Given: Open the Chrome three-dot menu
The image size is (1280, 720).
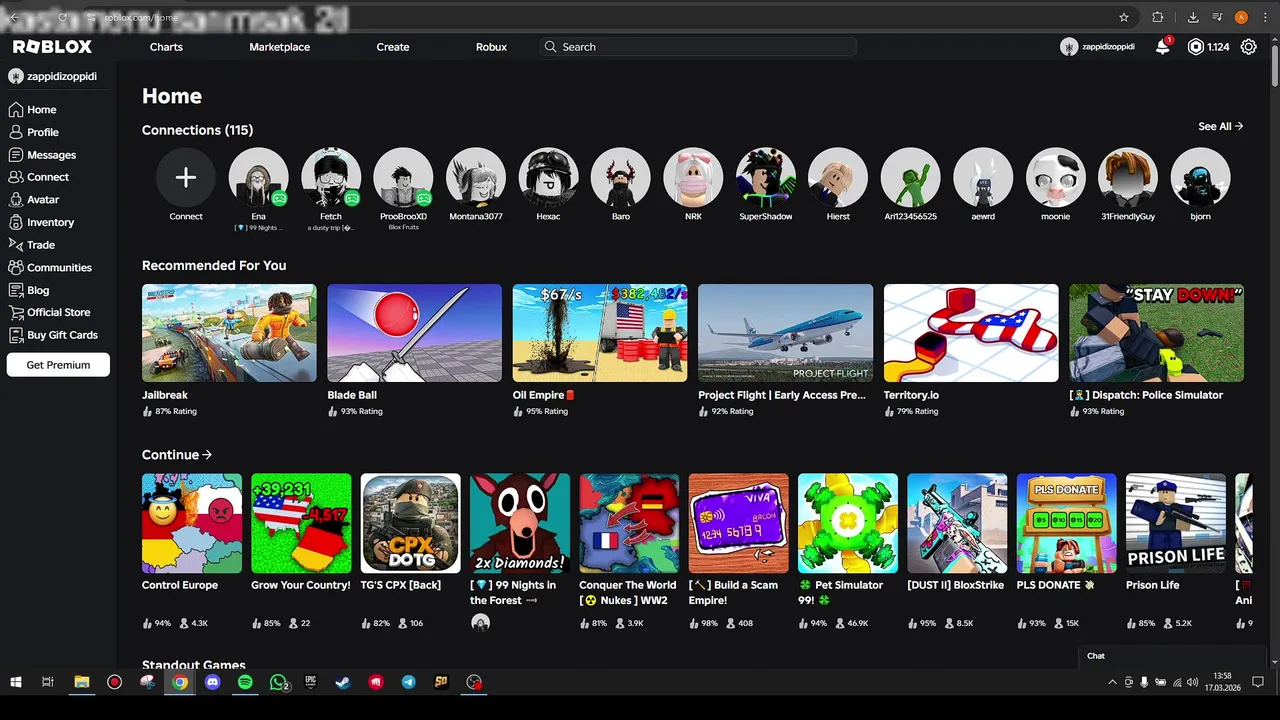Looking at the screenshot, I should pos(1266,17).
